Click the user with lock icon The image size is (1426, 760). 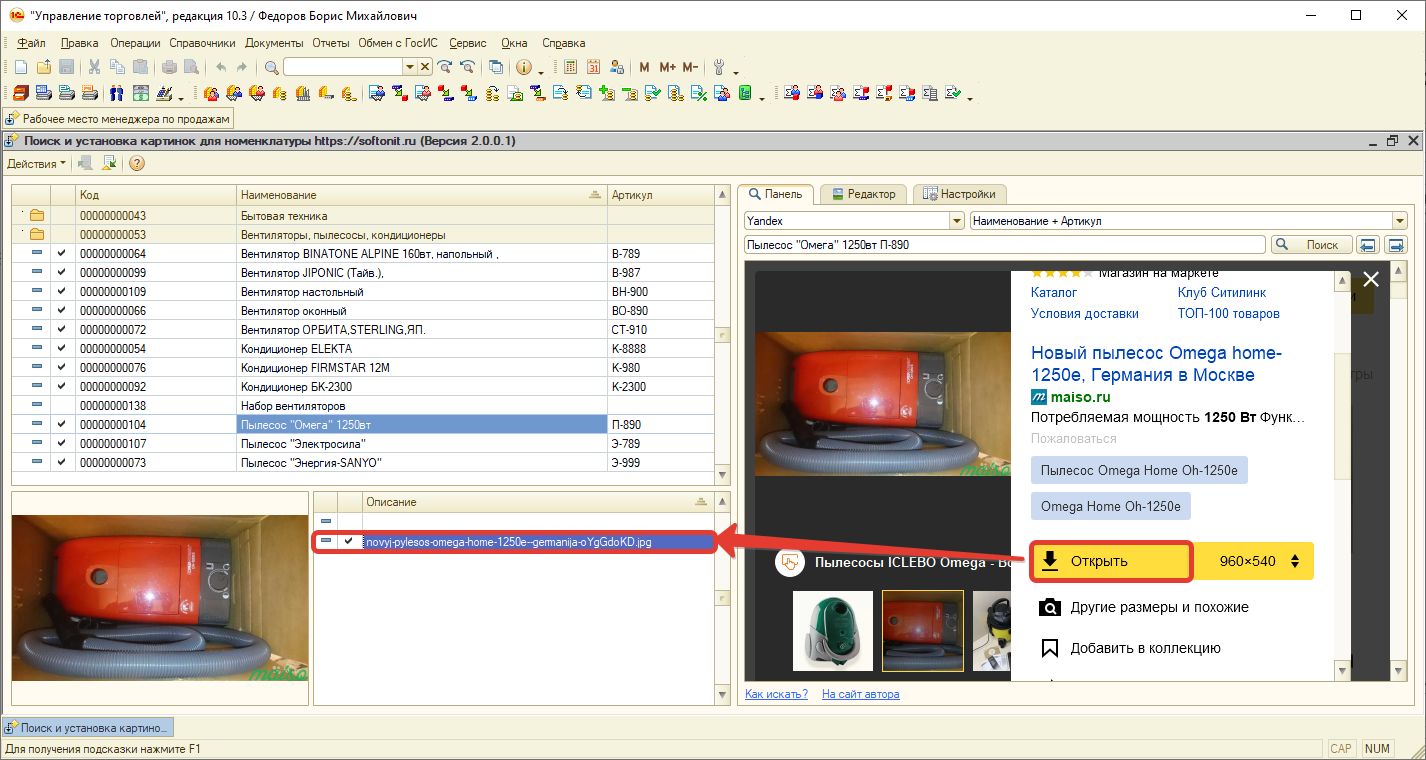click(617, 67)
